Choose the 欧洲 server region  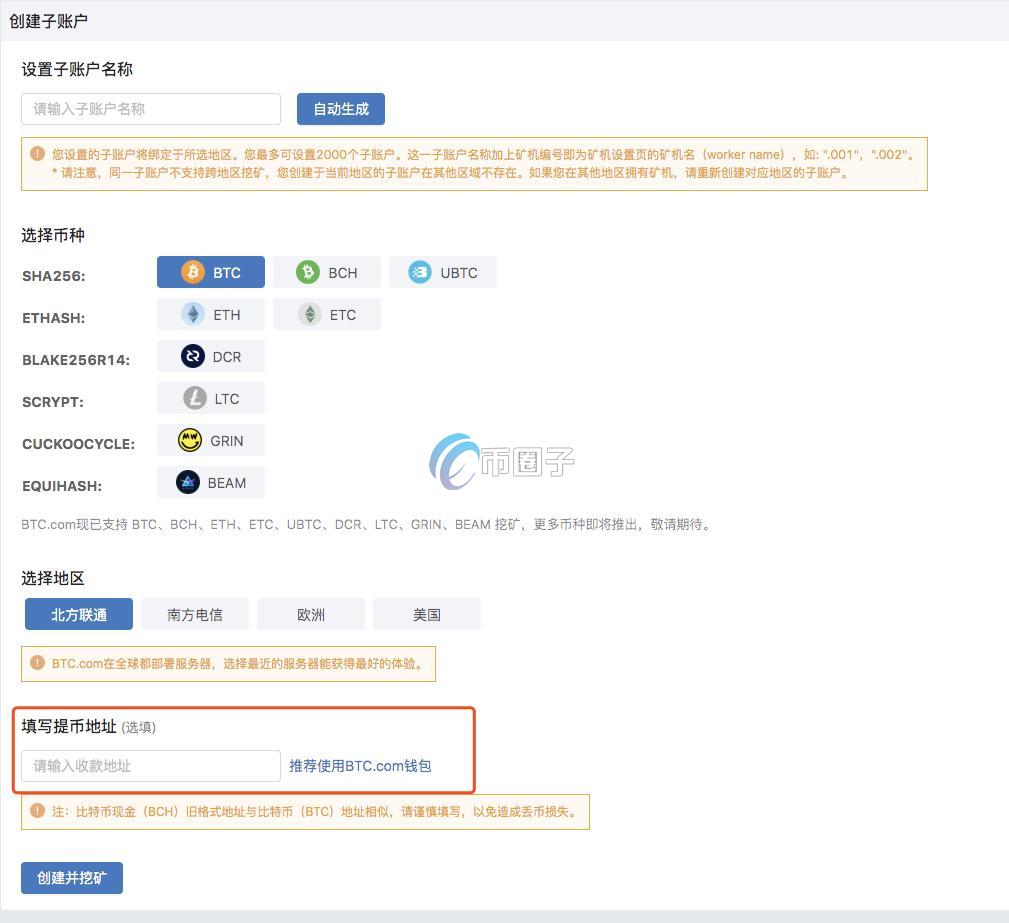pos(310,614)
